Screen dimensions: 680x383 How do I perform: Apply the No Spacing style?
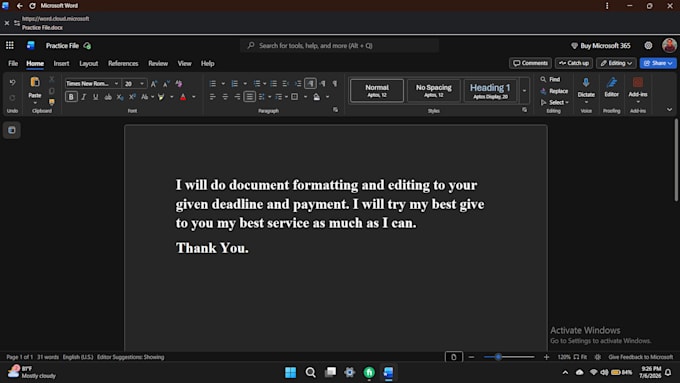[x=434, y=90]
